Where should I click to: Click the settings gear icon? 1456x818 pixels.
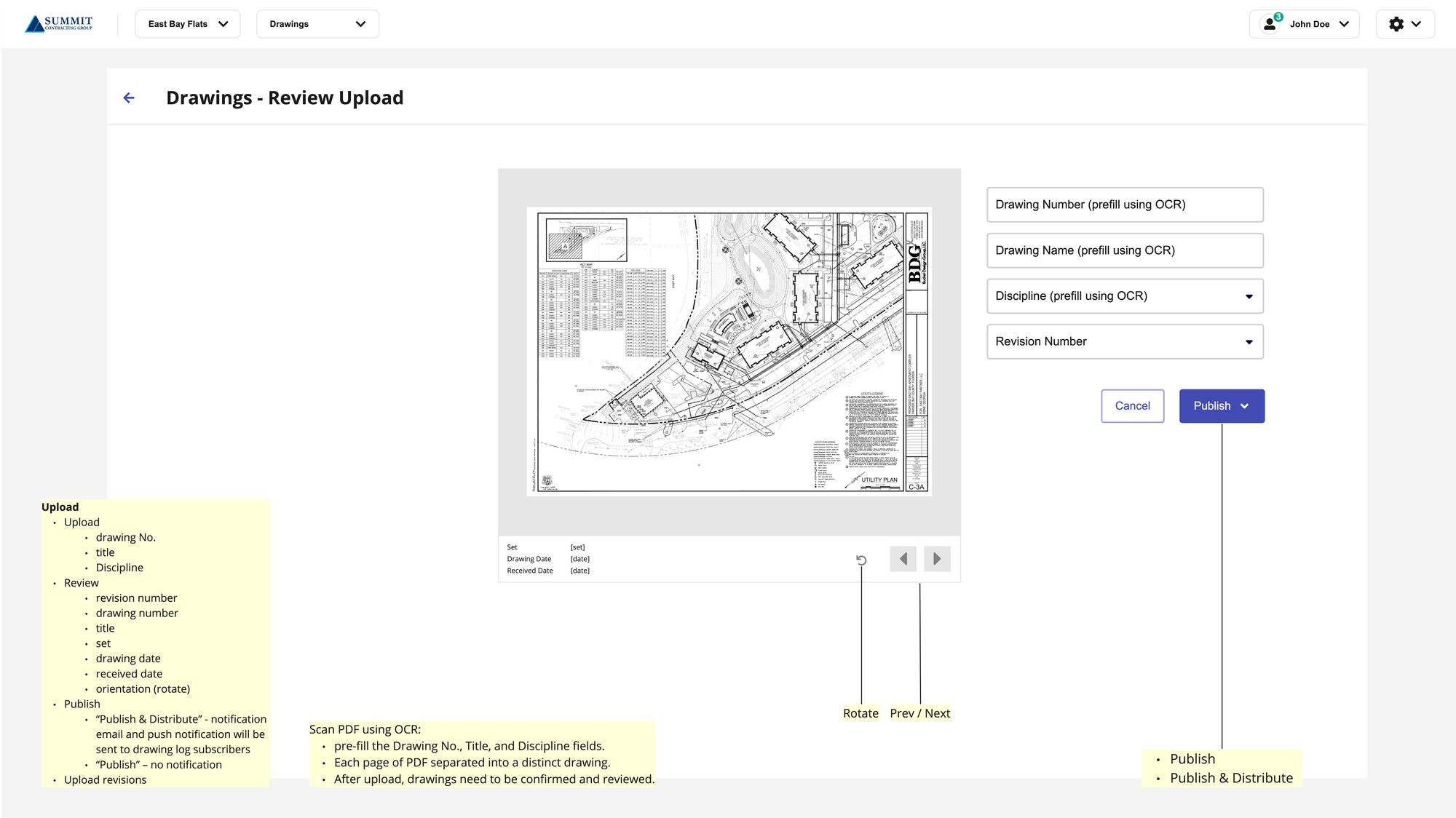click(x=1396, y=24)
